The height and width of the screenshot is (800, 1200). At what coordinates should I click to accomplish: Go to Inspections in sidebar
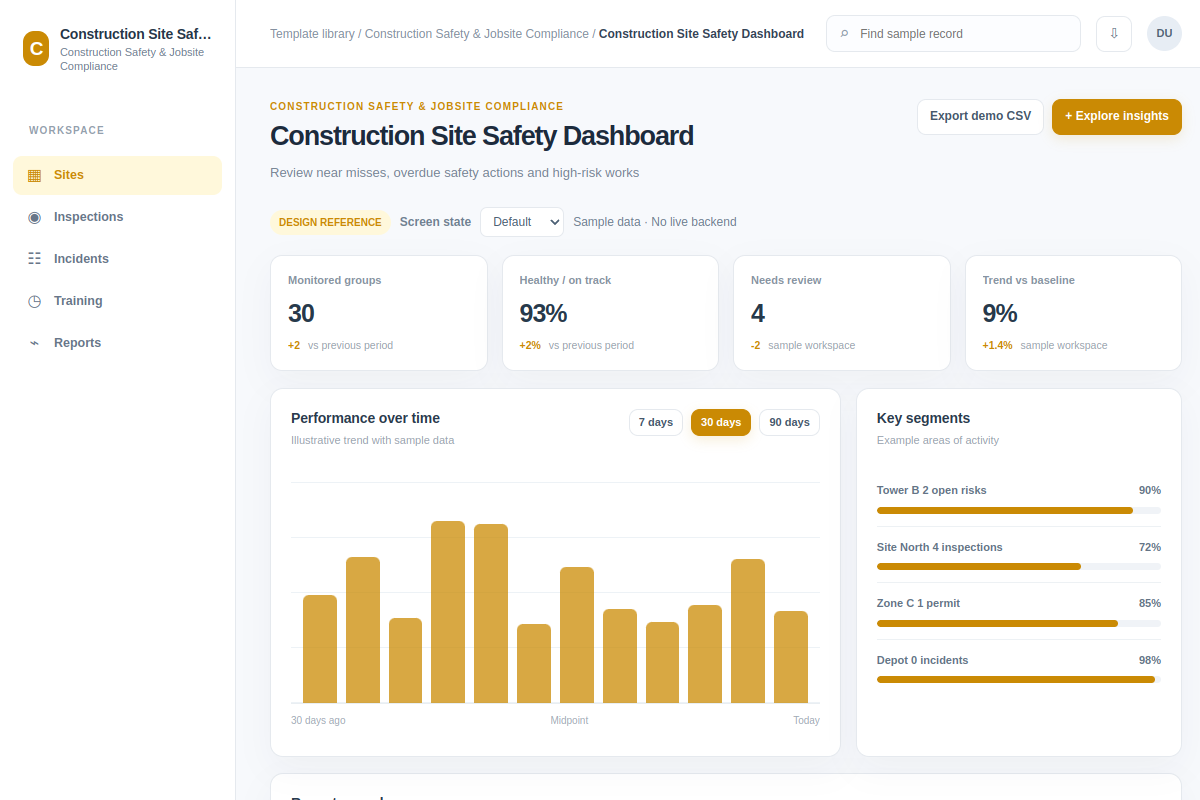pos(117,217)
